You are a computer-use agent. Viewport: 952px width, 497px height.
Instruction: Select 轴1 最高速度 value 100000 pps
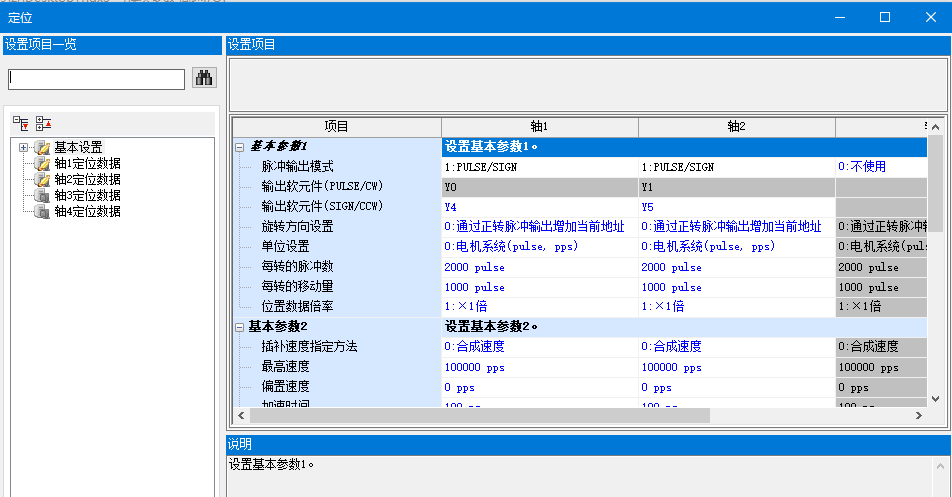click(x=539, y=367)
